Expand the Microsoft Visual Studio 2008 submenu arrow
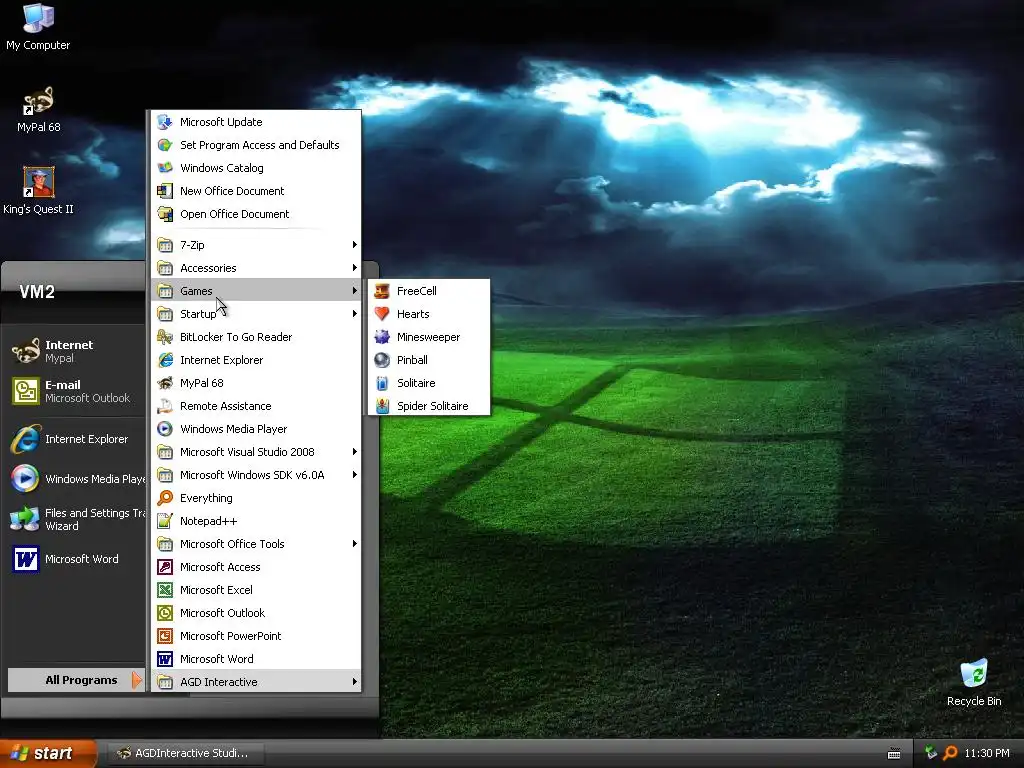This screenshot has width=1024, height=768. (x=355, y=452)
